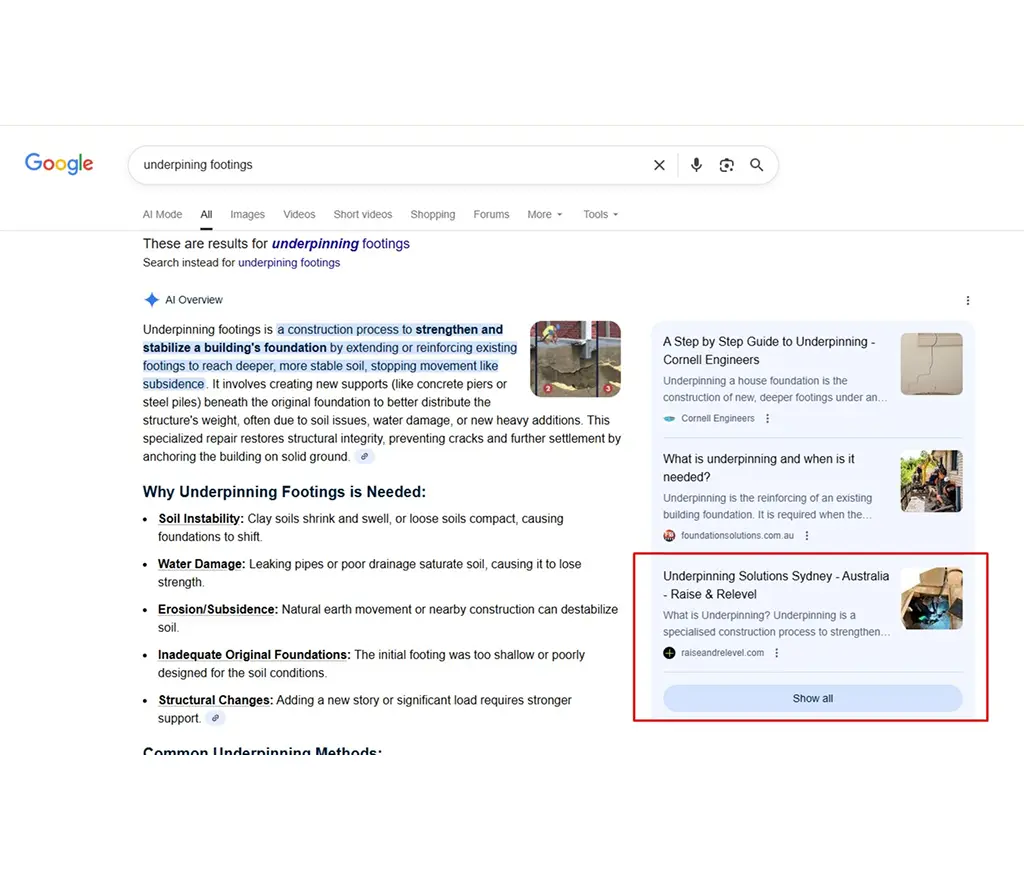Screen dimensions: 1024x880
Task: Expand the Tools dropdown
Action: coord(601,214)
